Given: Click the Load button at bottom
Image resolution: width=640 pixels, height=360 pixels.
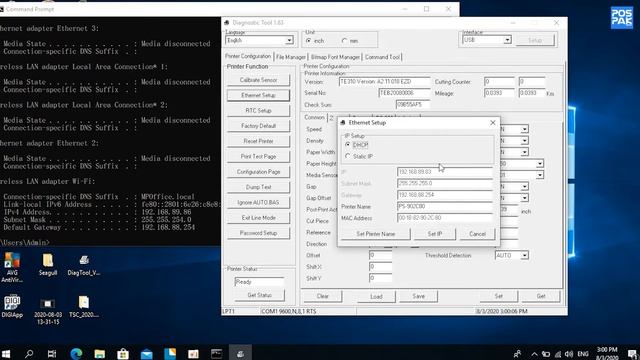Looking at the screenshot, I should click(376, 296).
